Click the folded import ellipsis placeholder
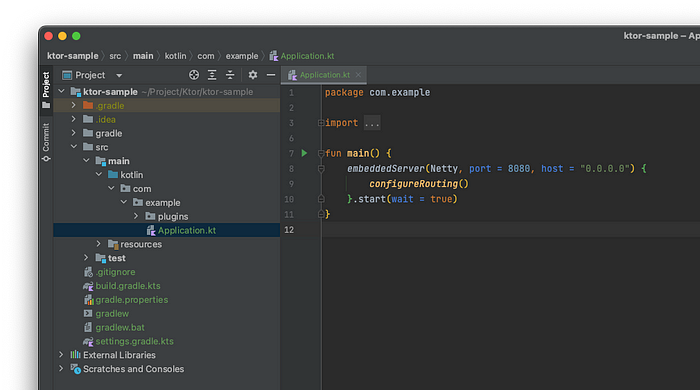Viewport: 700px width, 390px height. (372, 123)
